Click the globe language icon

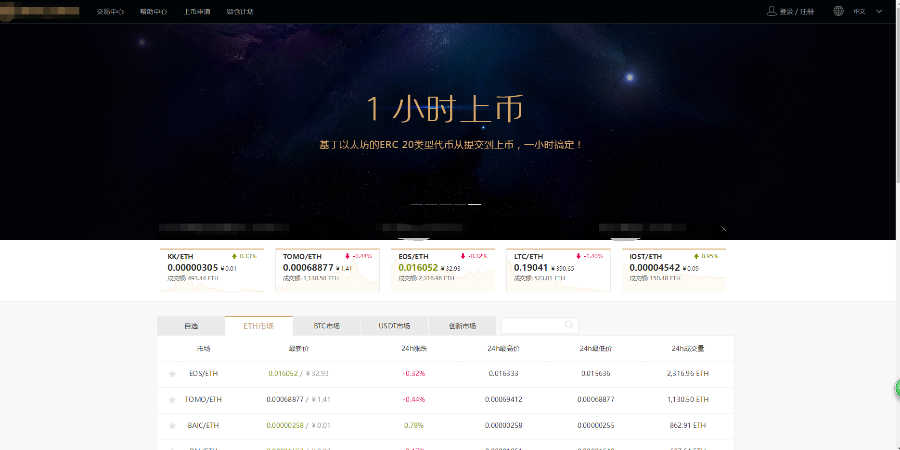pos(838,11)
